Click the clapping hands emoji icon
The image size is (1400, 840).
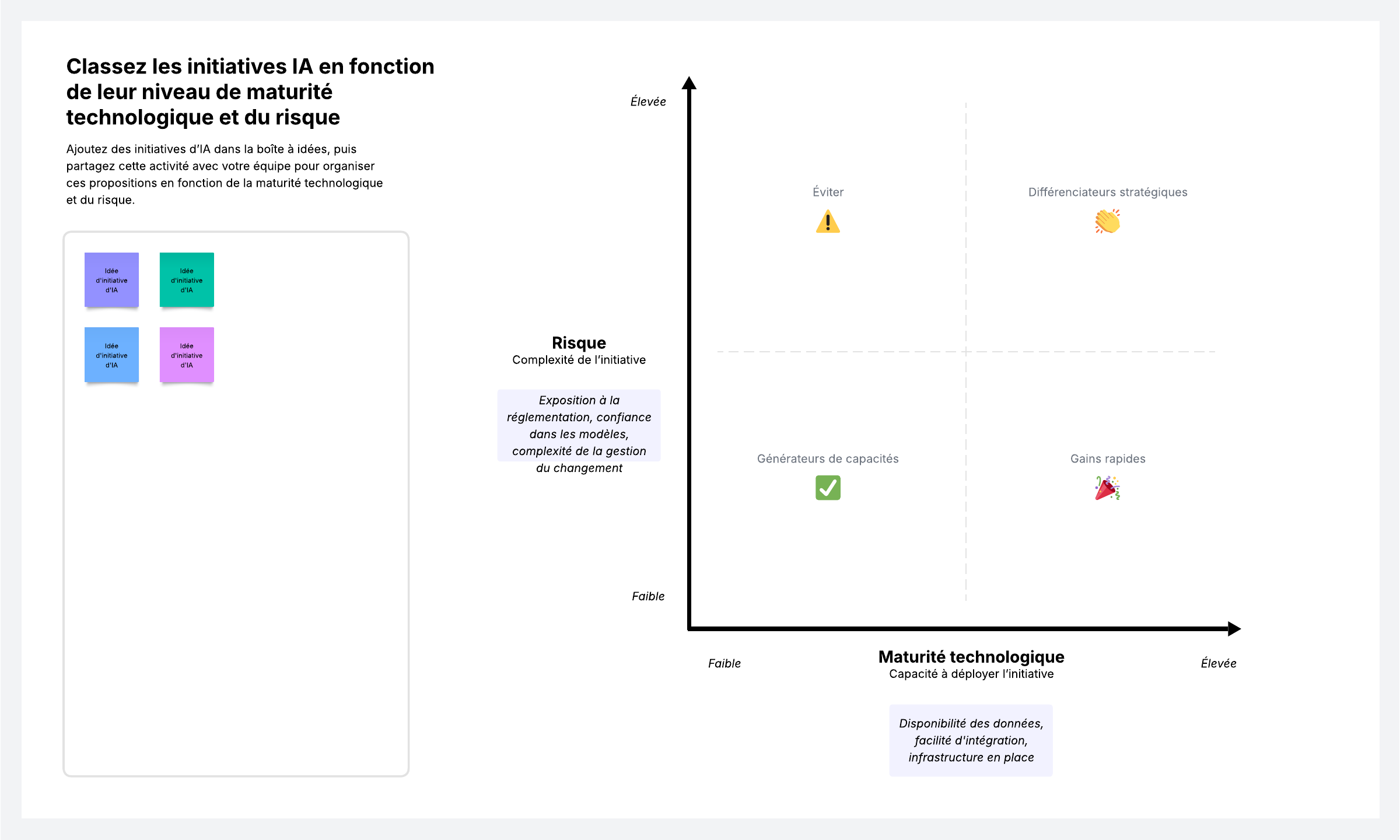1107,222
